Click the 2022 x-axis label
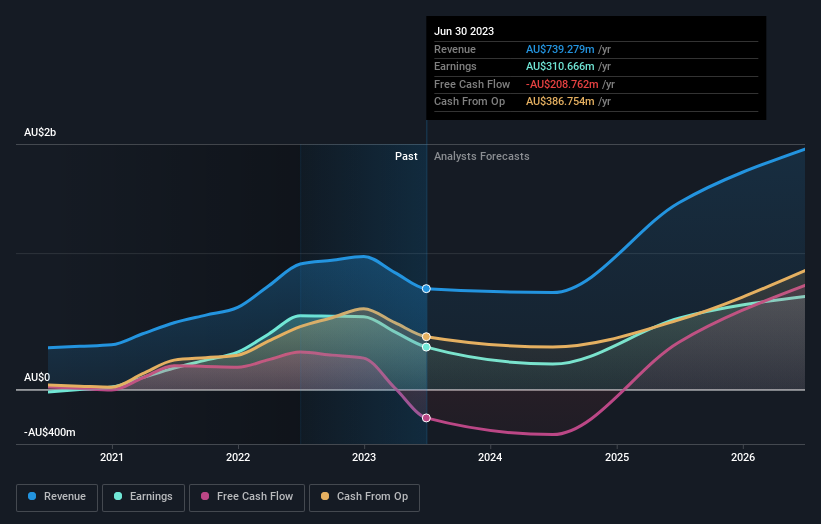 pos(238,458)
